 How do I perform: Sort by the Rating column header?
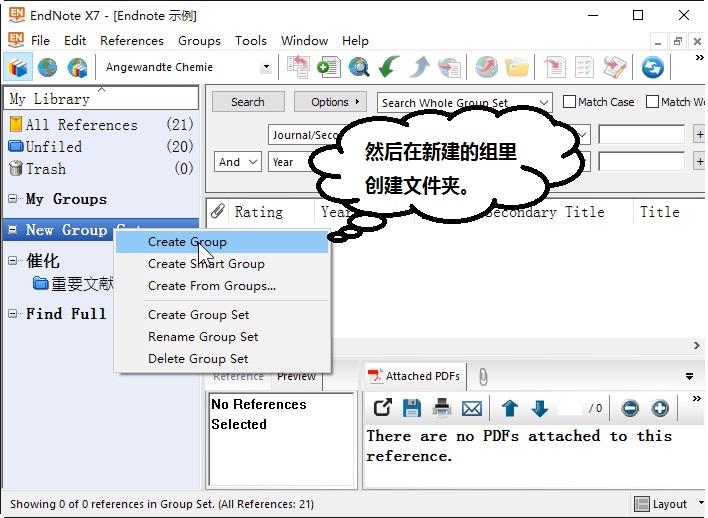click(x=259, y=211)
